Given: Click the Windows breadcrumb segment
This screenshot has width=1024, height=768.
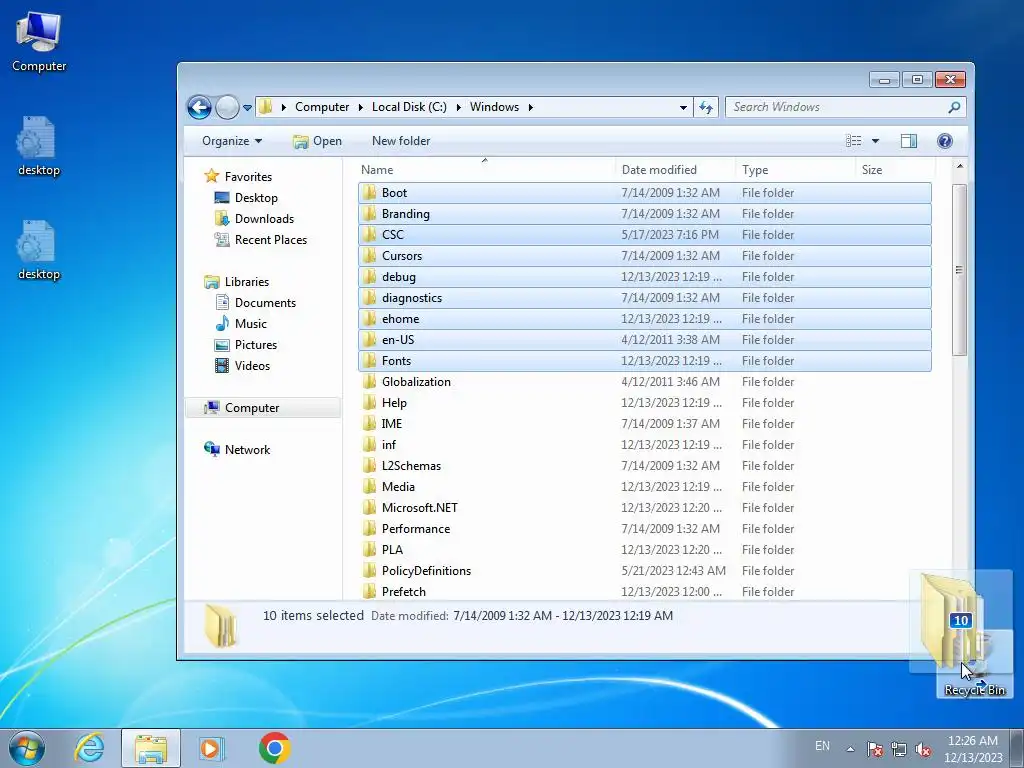Looking at the screenshot, I should (x=494, y=107).
